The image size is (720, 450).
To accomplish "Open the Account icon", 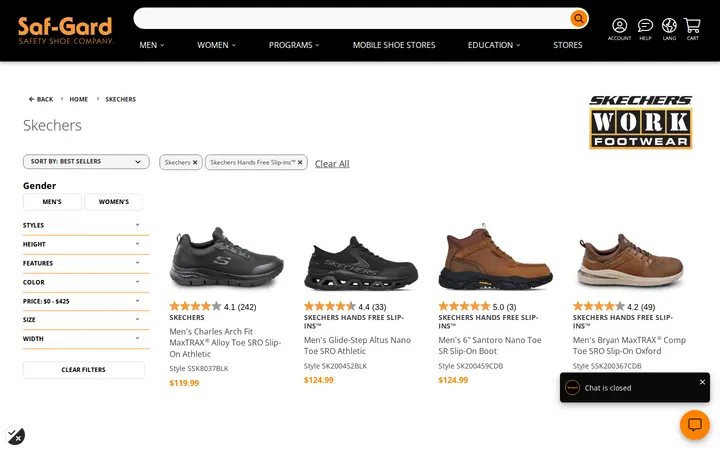I will (x=619, y=29).
